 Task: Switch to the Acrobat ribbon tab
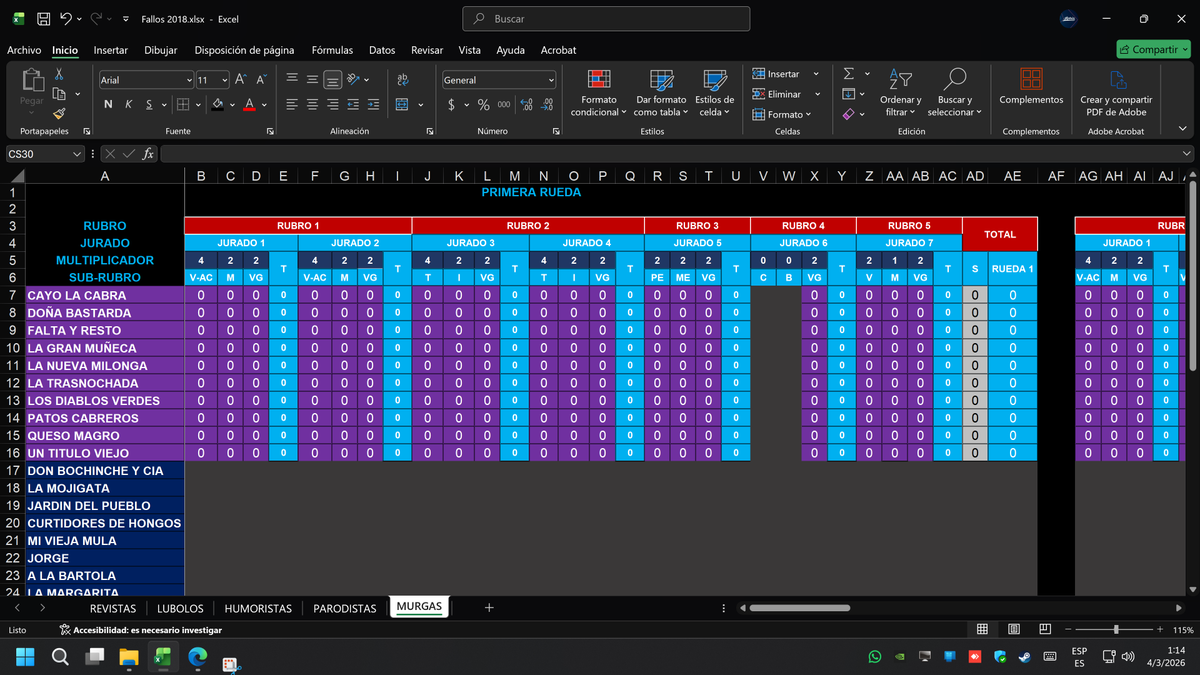click(x=558, y=50)
